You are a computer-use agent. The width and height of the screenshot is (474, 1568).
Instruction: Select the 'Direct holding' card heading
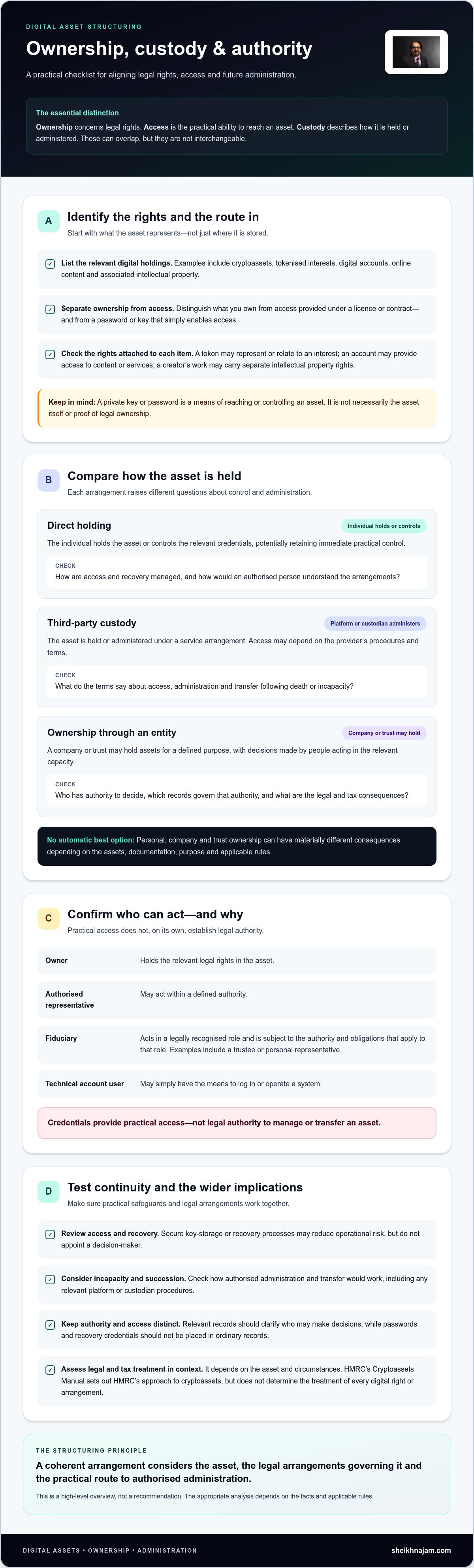(79, 525)
